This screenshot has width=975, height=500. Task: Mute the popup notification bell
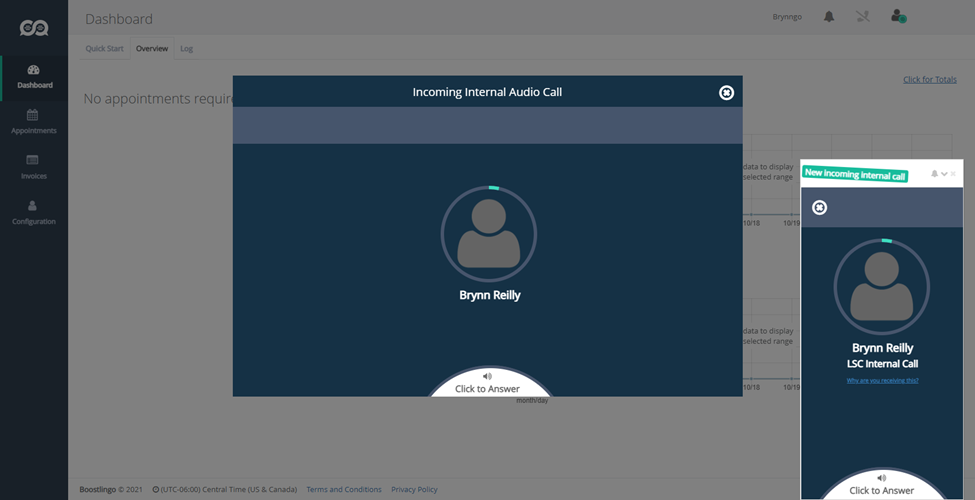[934, 174]
